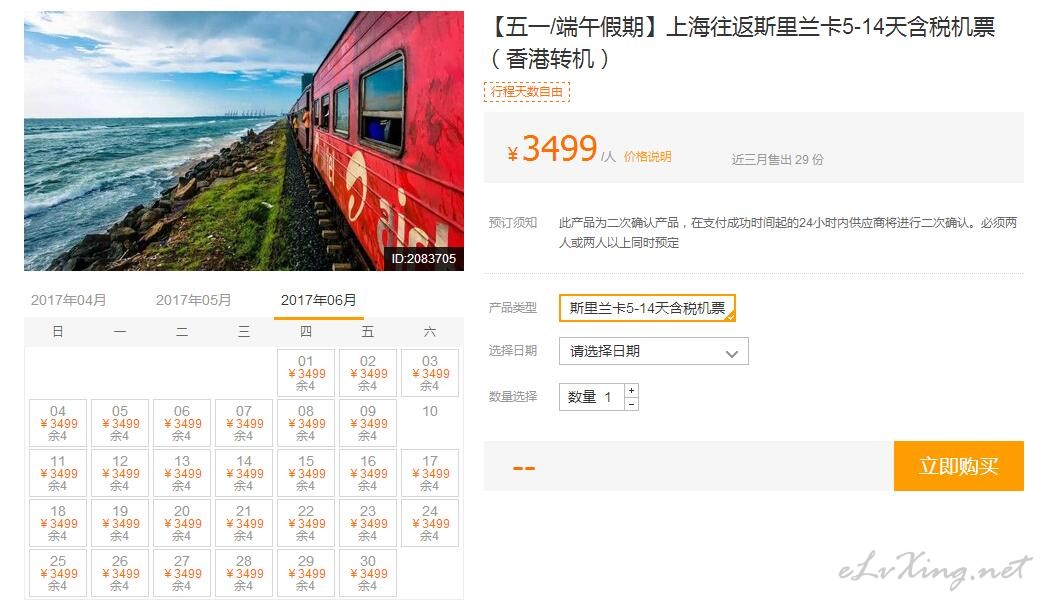The image size is (1043, 603).
Task: Choose June 27 date cell
Action: point(182,572)
